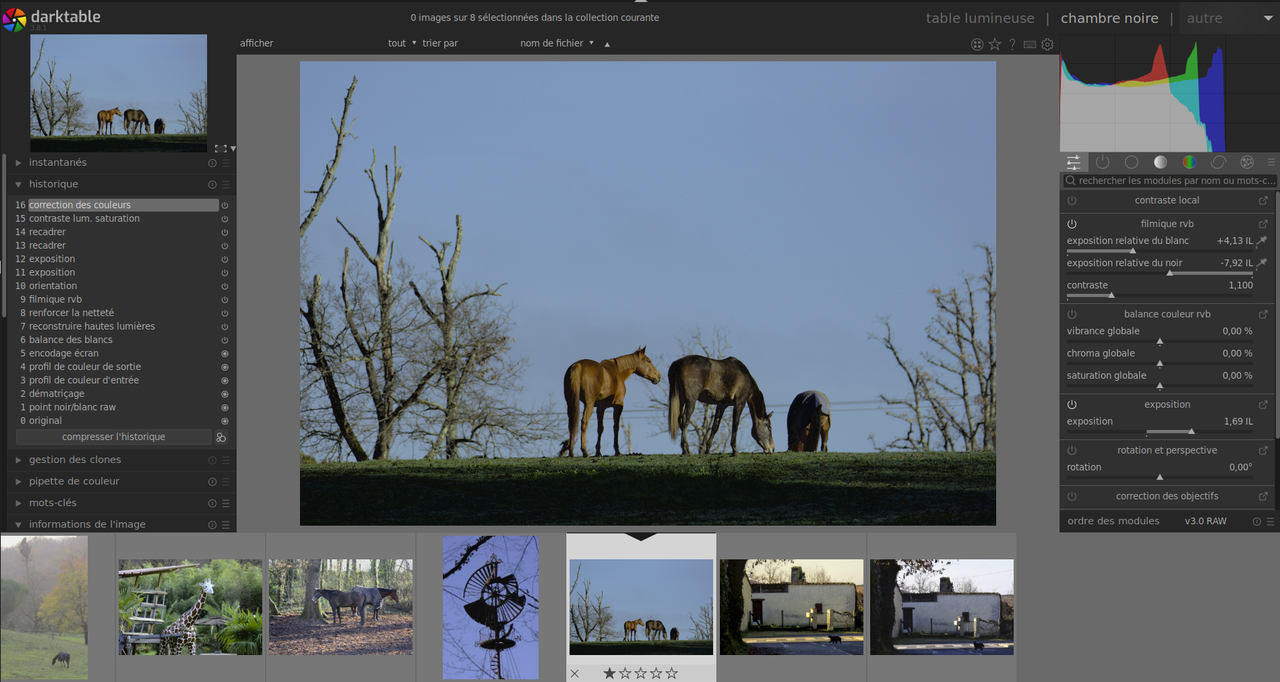
Task: Disable the filmique rvb module
Action: (1072, 224)
